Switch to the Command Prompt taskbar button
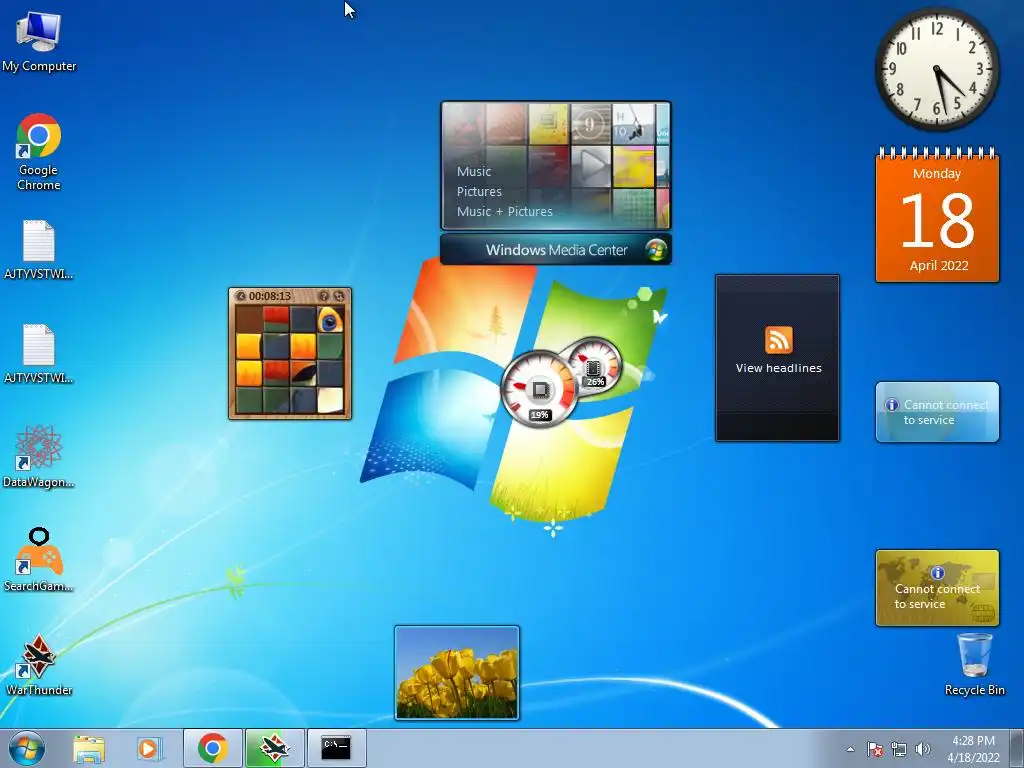The image size is (1024, 768). pos(336,748)
